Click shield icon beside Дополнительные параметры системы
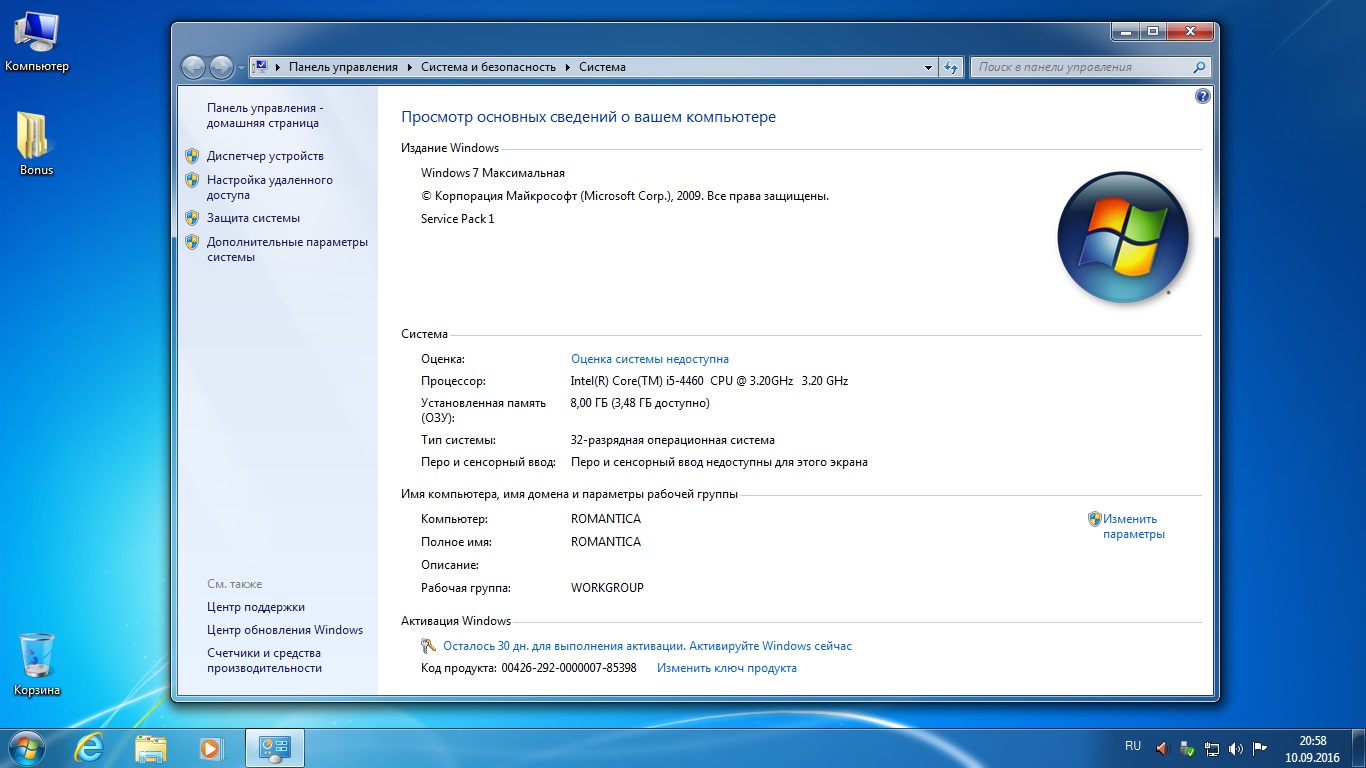Image resolution: width=1366 pixels, height=768 pixels. (192, 242)
